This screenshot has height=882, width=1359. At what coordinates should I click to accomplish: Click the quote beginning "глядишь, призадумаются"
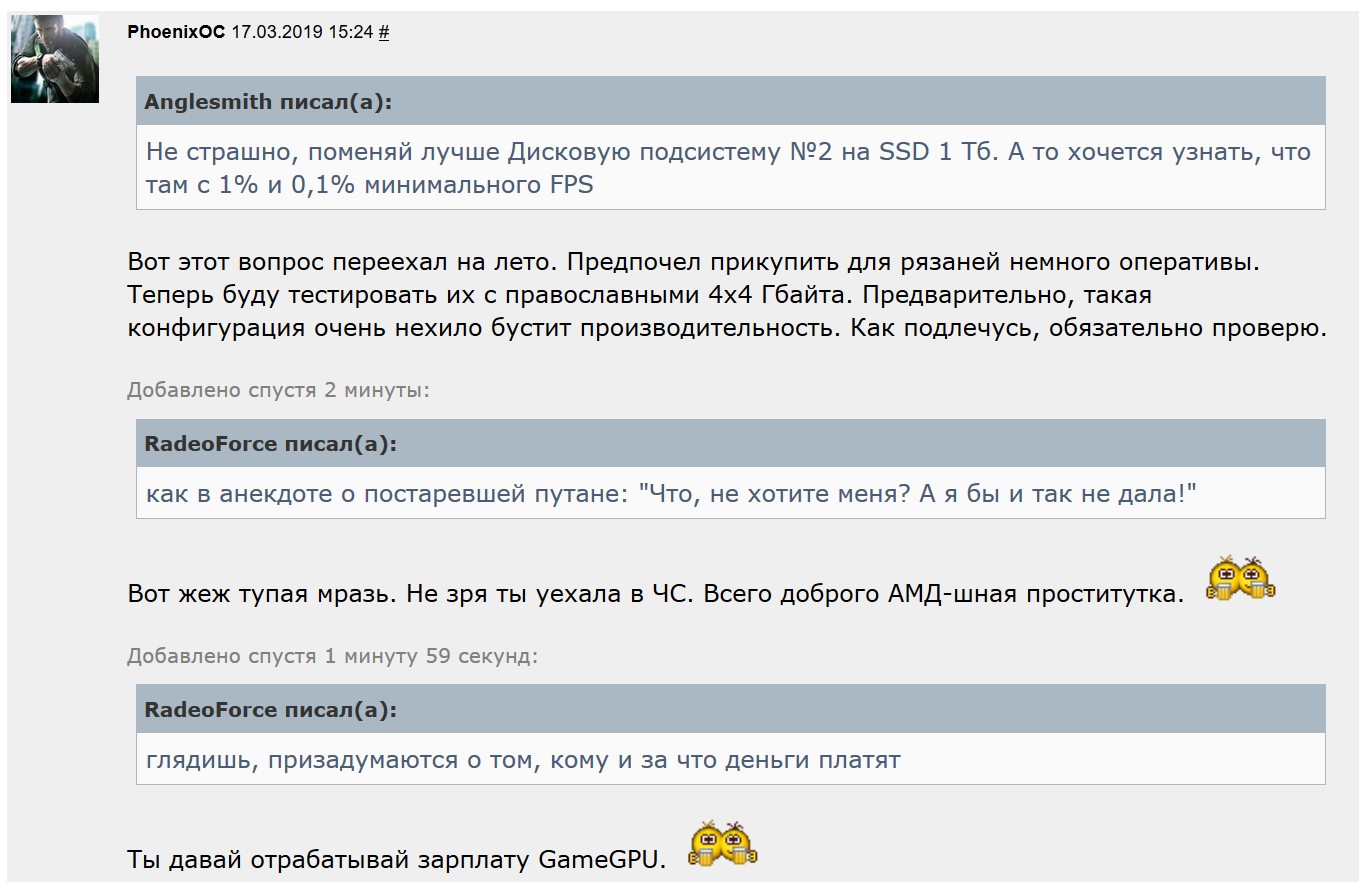pyautogui.click(x=523, y=760)
